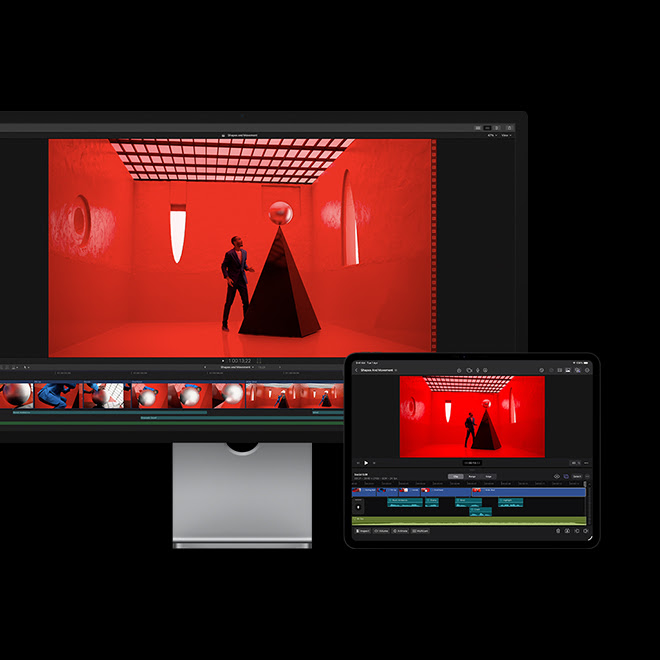This screenshot has height=660, width=660.
Task: Go back in Mac timeline history arrow
Action: pyautogui.click(x=205, y=367)
